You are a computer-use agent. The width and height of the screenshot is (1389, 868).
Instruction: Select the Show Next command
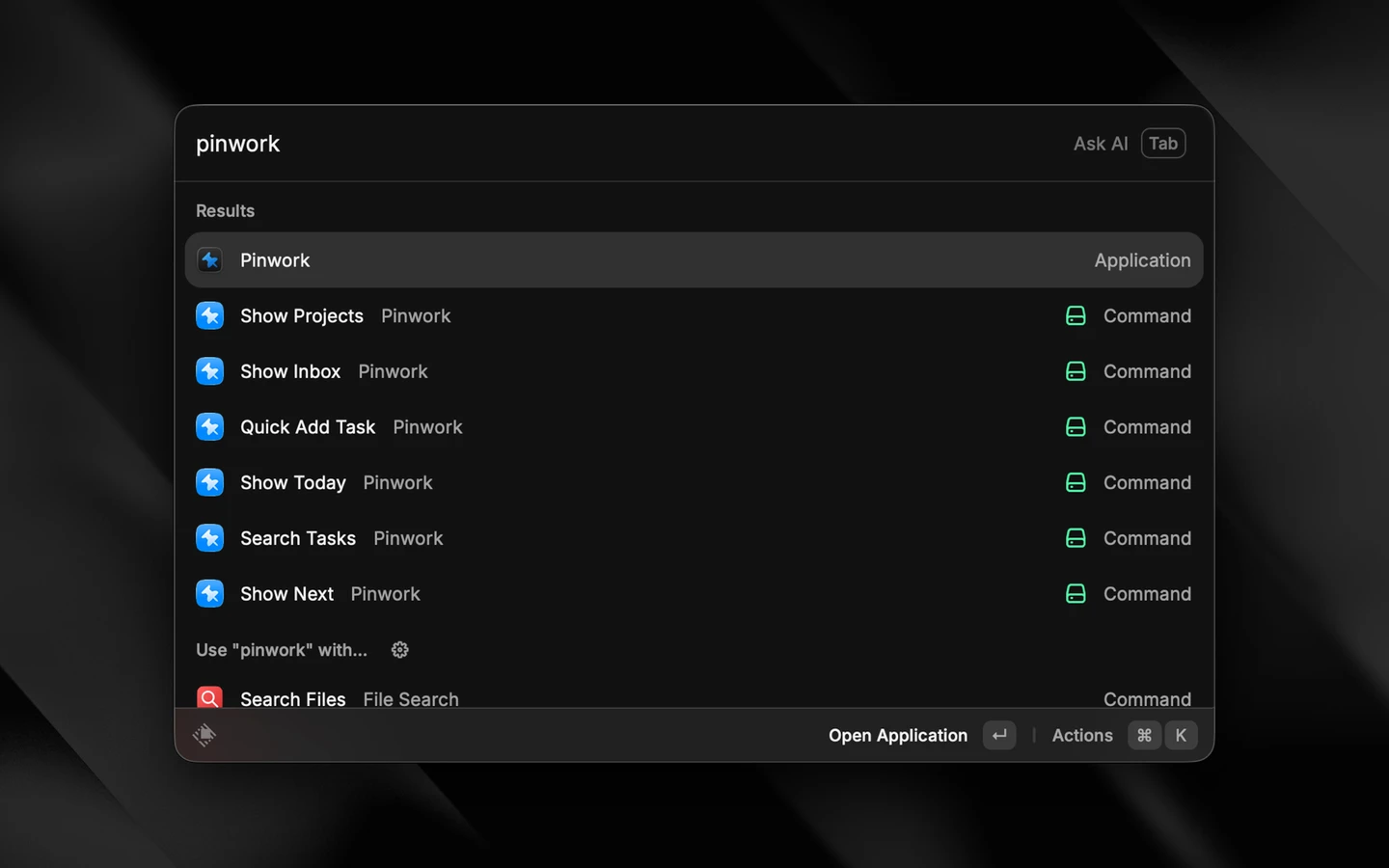[694, 594]
